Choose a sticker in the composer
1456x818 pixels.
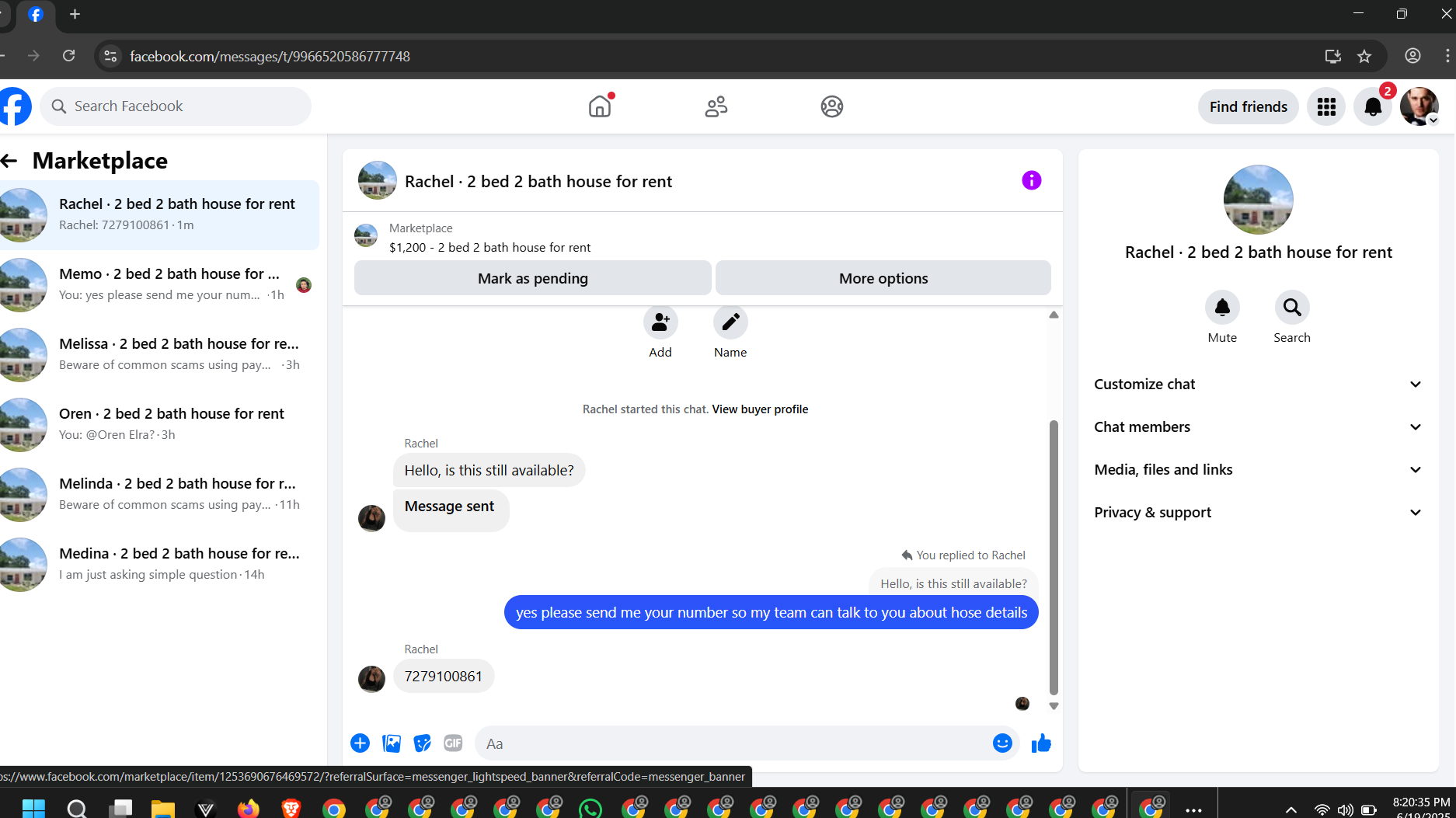pos(422,743)
